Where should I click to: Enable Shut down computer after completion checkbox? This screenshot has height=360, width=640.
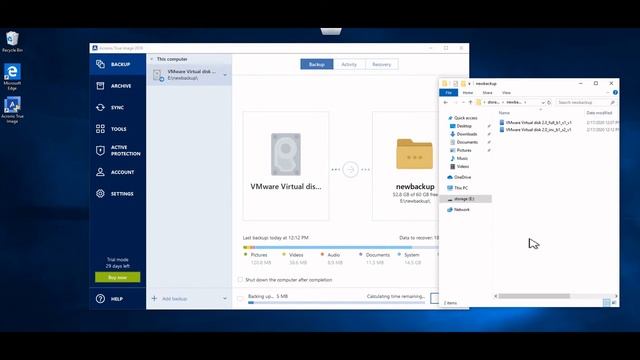[240, 280]
